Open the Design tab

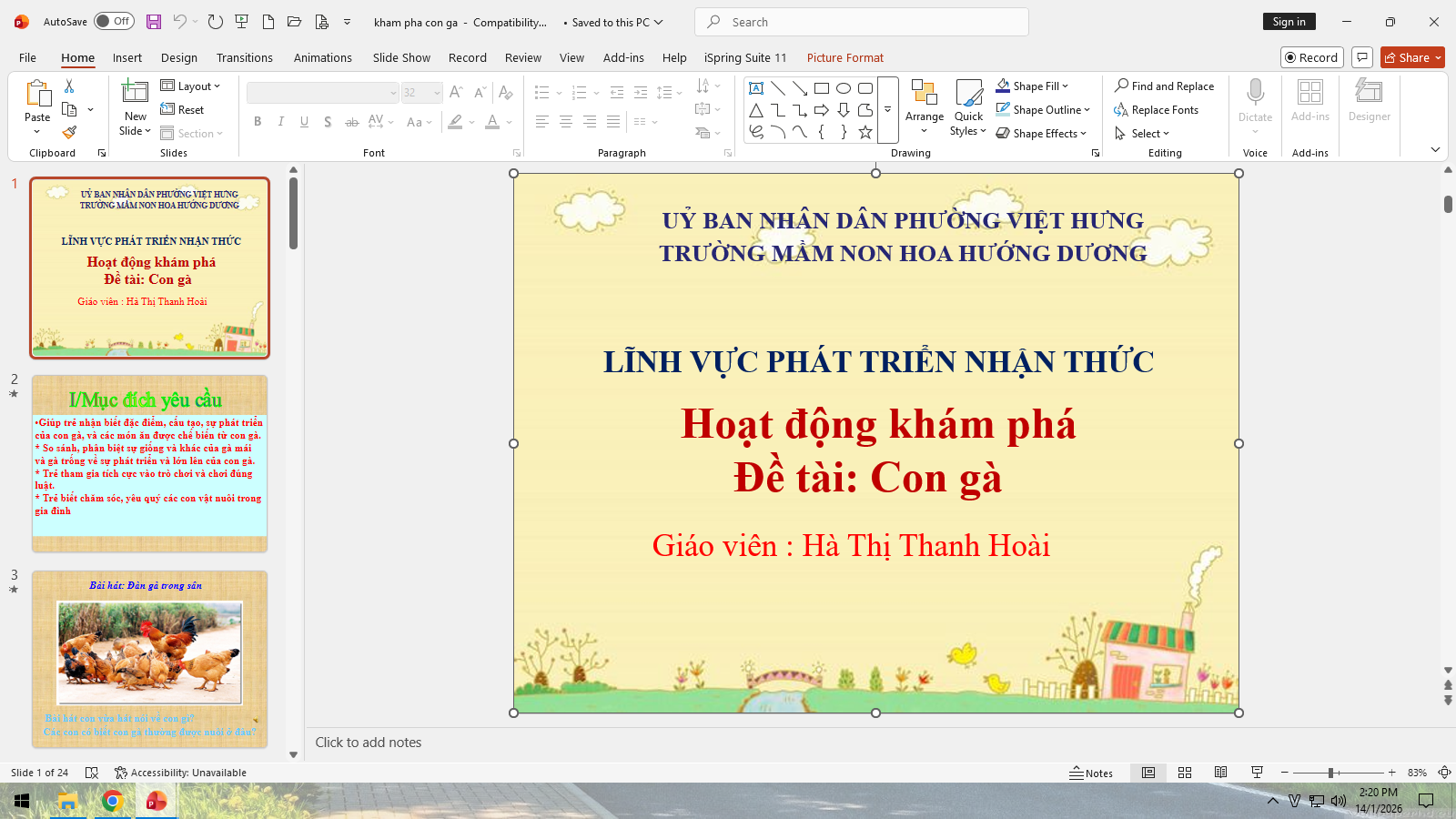(179, 57)
